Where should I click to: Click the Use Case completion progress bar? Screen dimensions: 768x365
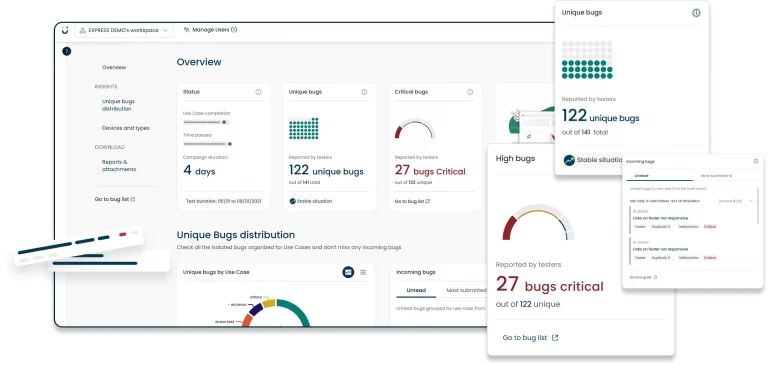[206, 122]
